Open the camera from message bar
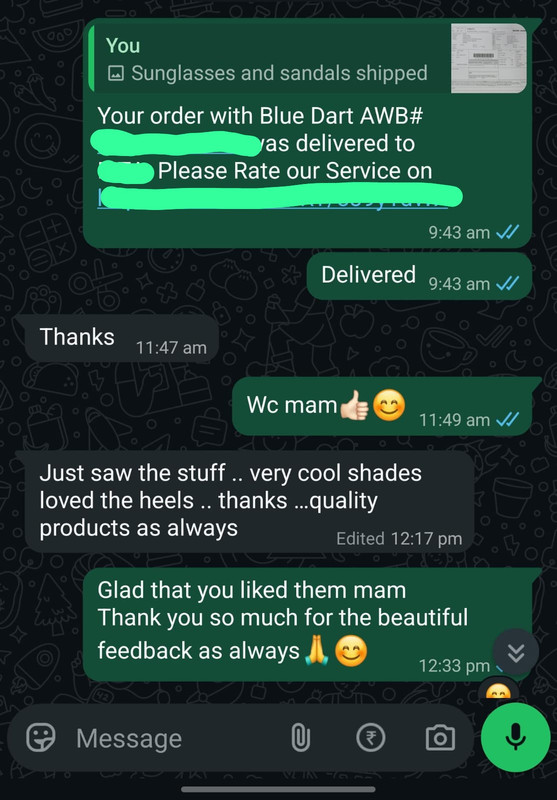Viewport: 557px width, 800px height. pyautogui.click(x=440, y=738)
